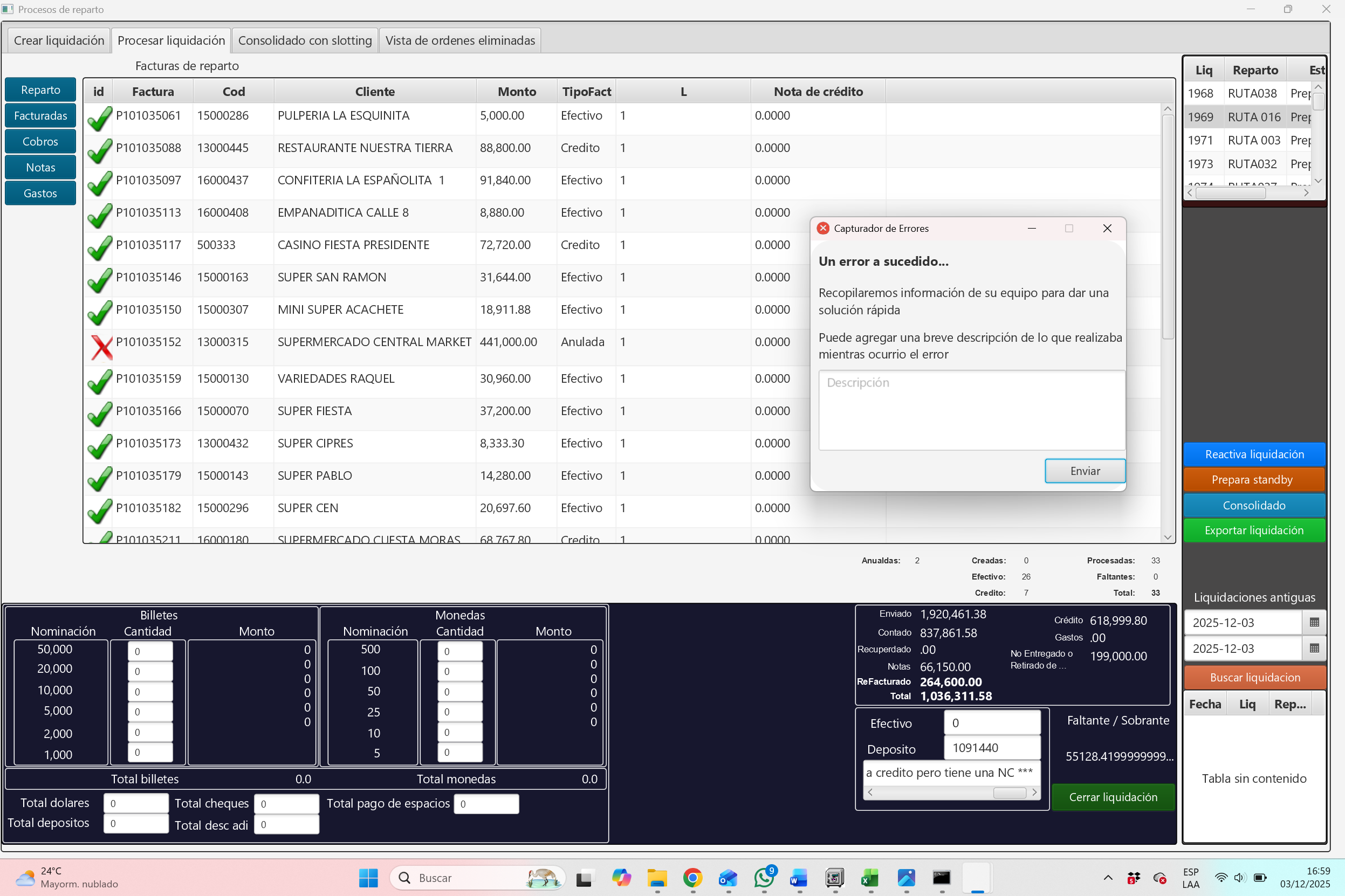Click the red error icon in Capturador de Errores title
The height and width of the screenshot is (896, 1345).
click(823, 228)
